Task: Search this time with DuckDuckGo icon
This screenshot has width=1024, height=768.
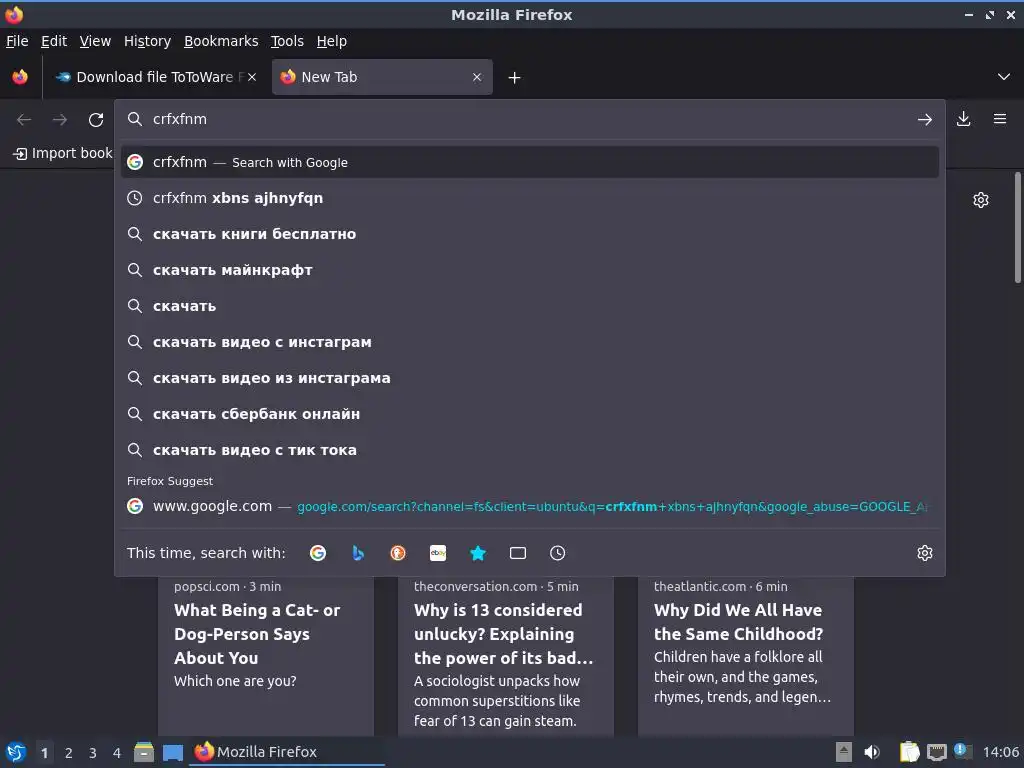Action: pos(398,553)
